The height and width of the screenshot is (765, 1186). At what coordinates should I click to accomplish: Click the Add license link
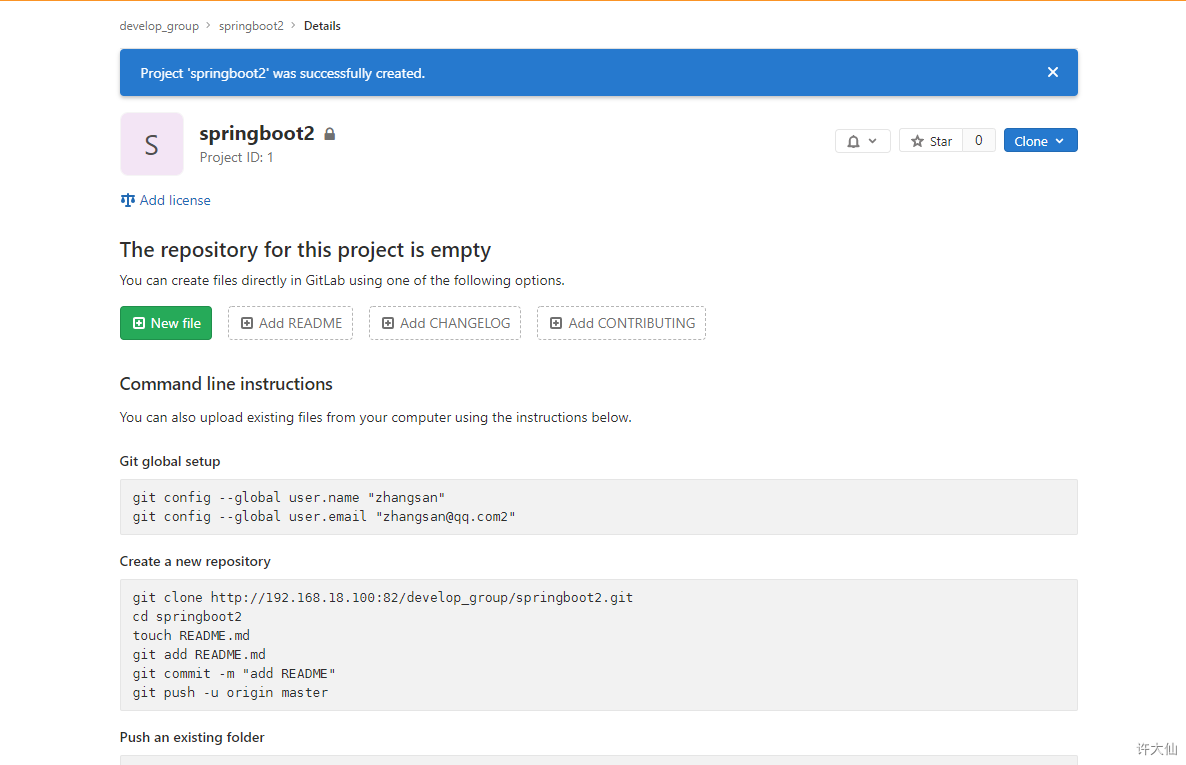(175, 200)
